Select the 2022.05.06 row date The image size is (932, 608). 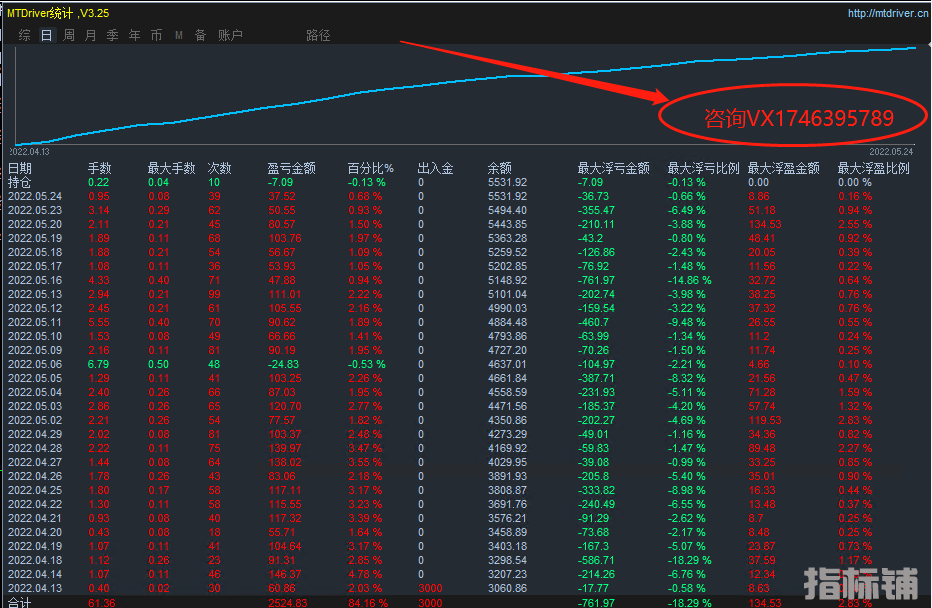(34, 365)
